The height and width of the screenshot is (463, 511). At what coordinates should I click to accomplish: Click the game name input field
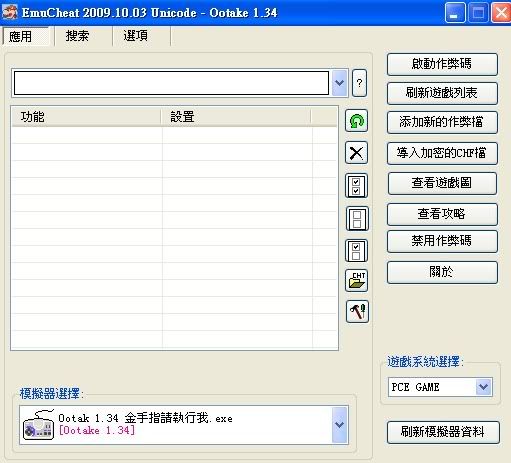171,83
